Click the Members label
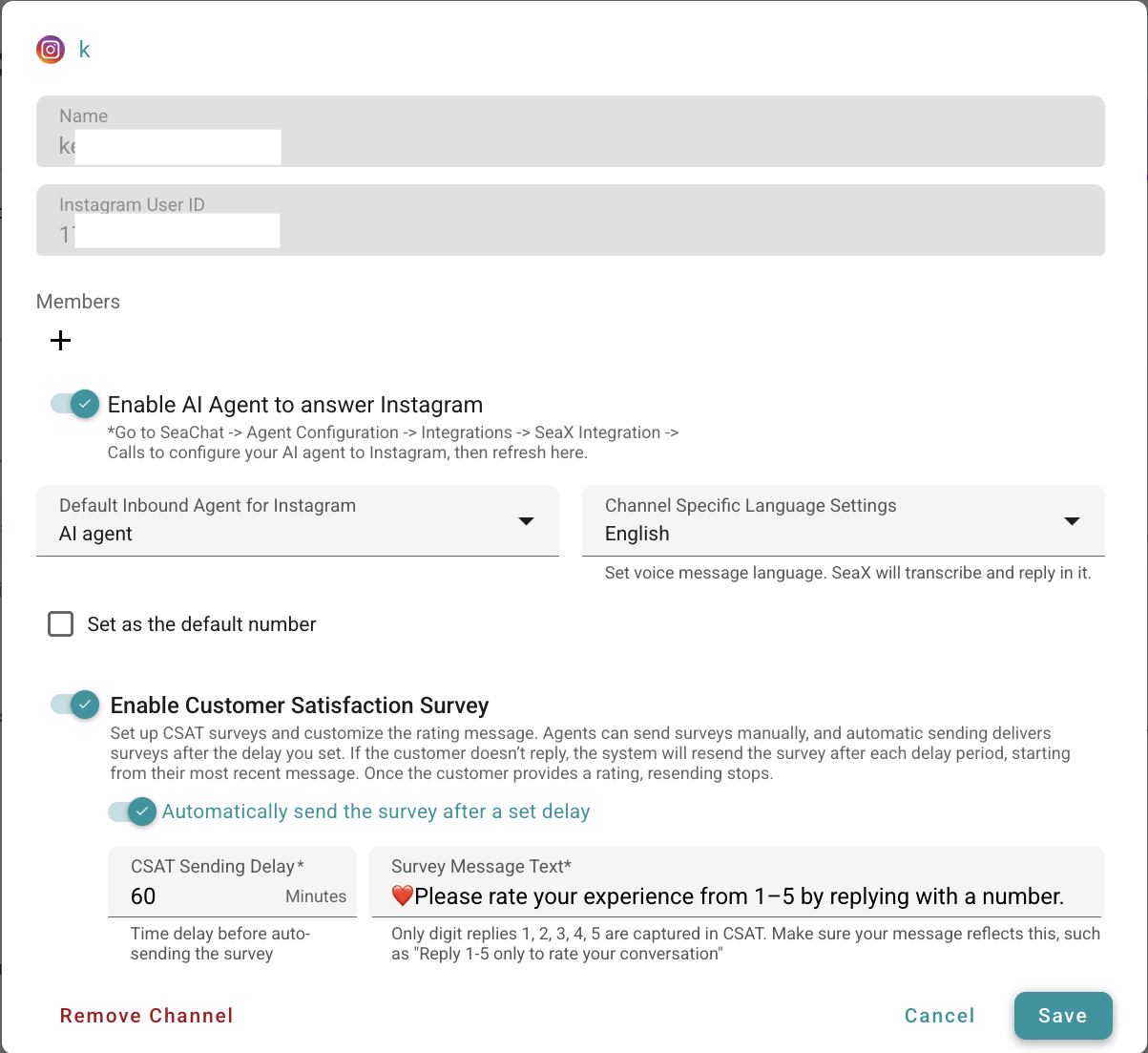Viewport: 1148px width, 1053px height. 78,302
